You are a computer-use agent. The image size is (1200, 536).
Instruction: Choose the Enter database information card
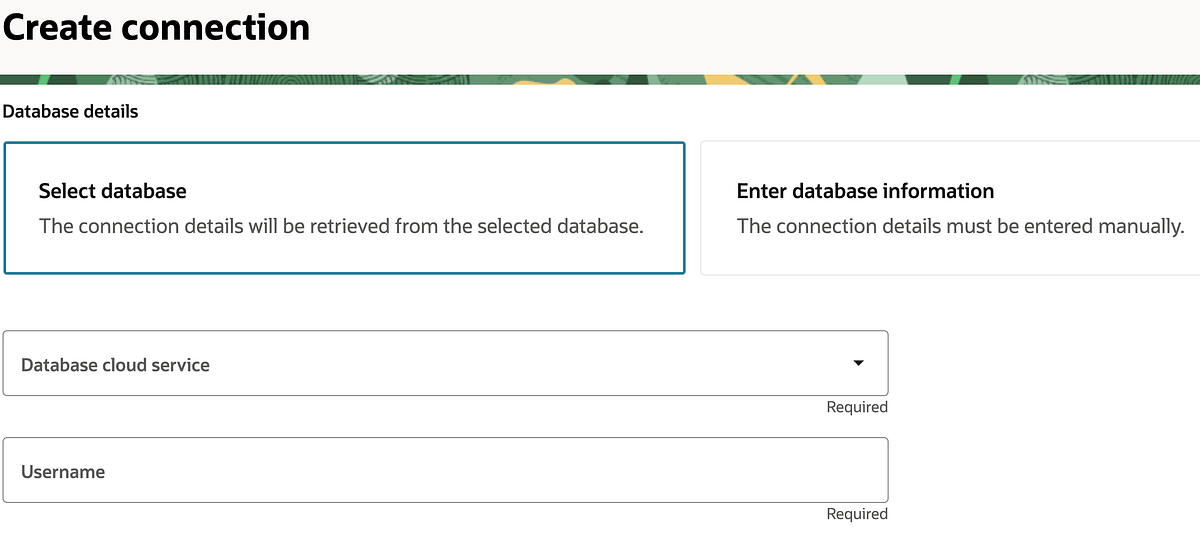[950, 208]
